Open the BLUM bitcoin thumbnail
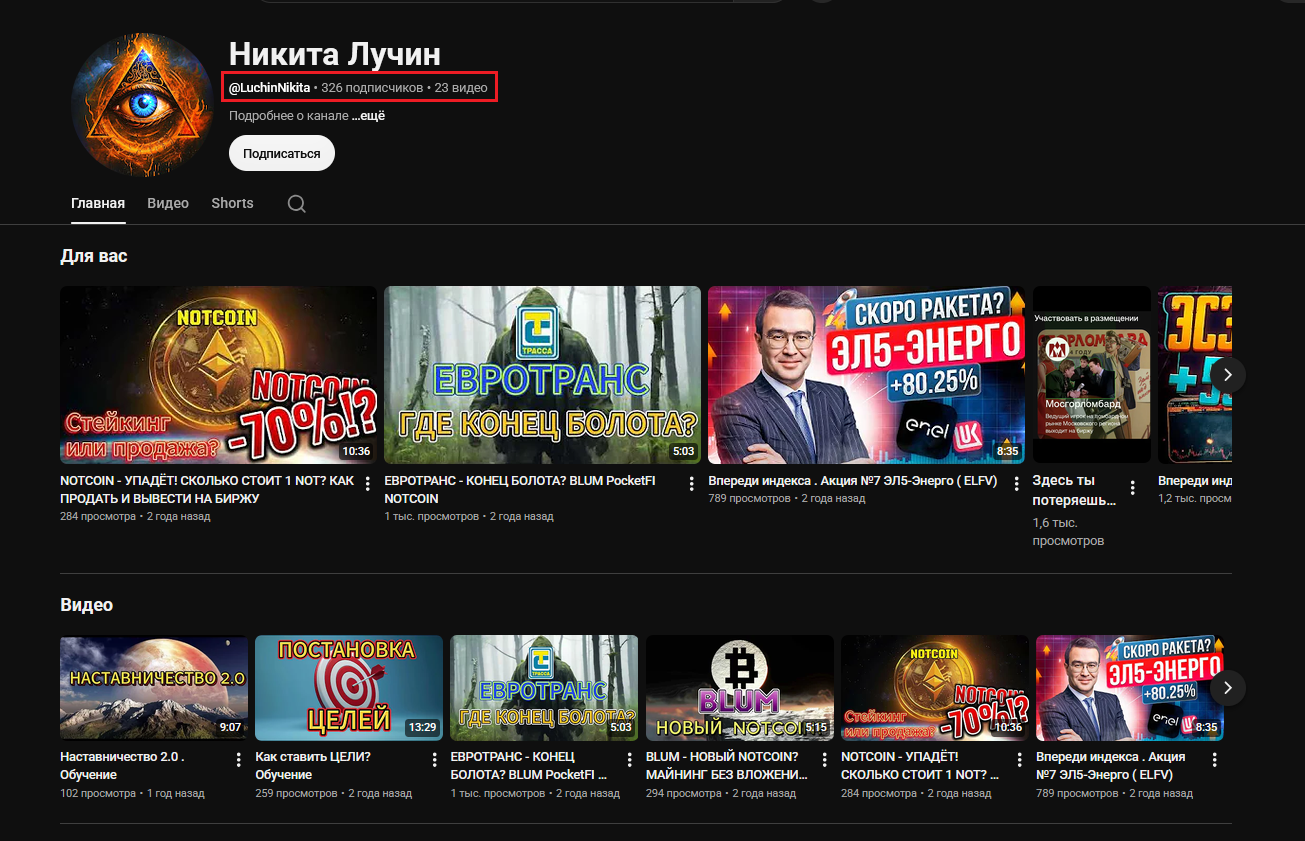This screenshot has height=841, width=1305. [740, 688]
